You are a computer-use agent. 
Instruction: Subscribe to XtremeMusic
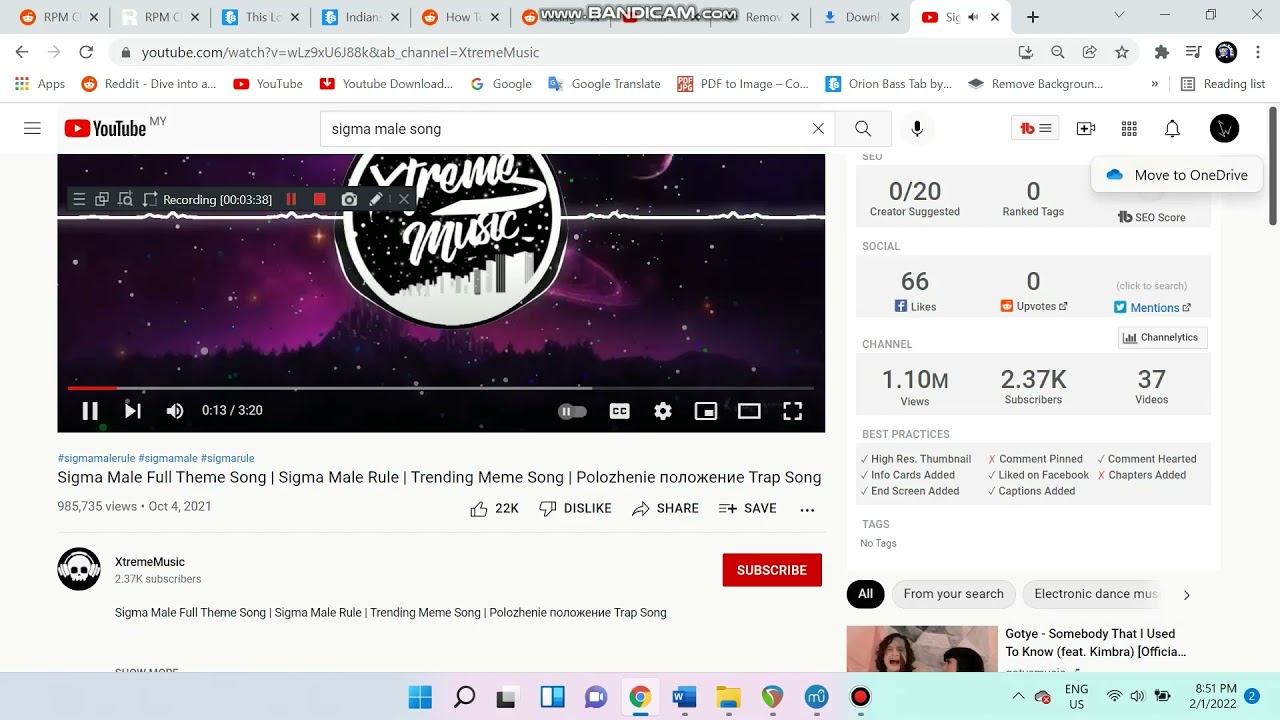[772, 570]
